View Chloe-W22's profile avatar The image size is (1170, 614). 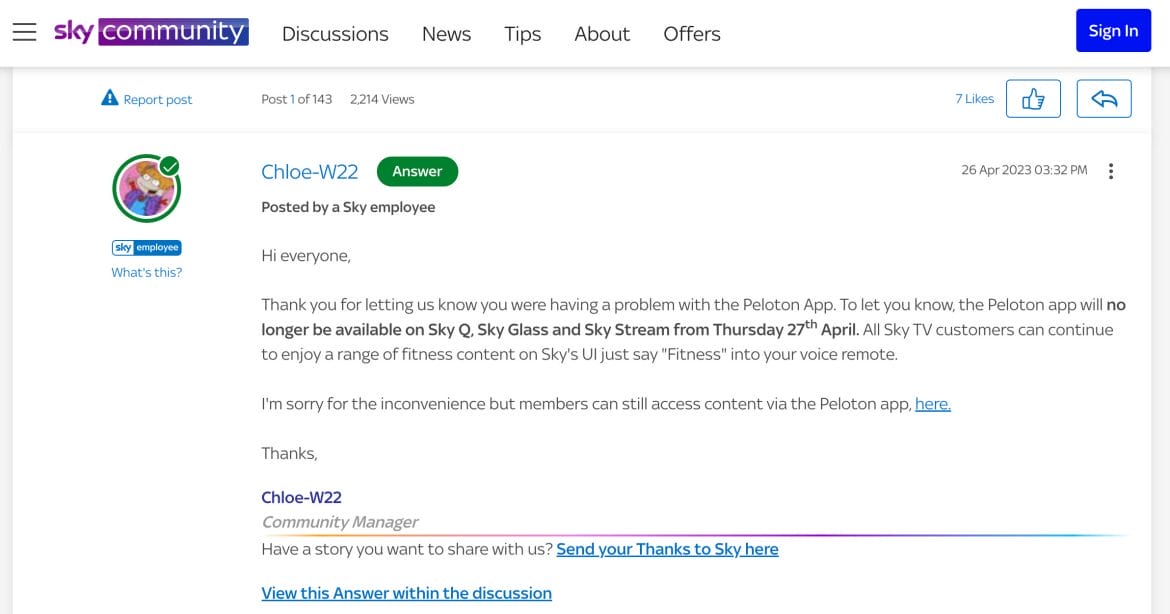(146, 189)
